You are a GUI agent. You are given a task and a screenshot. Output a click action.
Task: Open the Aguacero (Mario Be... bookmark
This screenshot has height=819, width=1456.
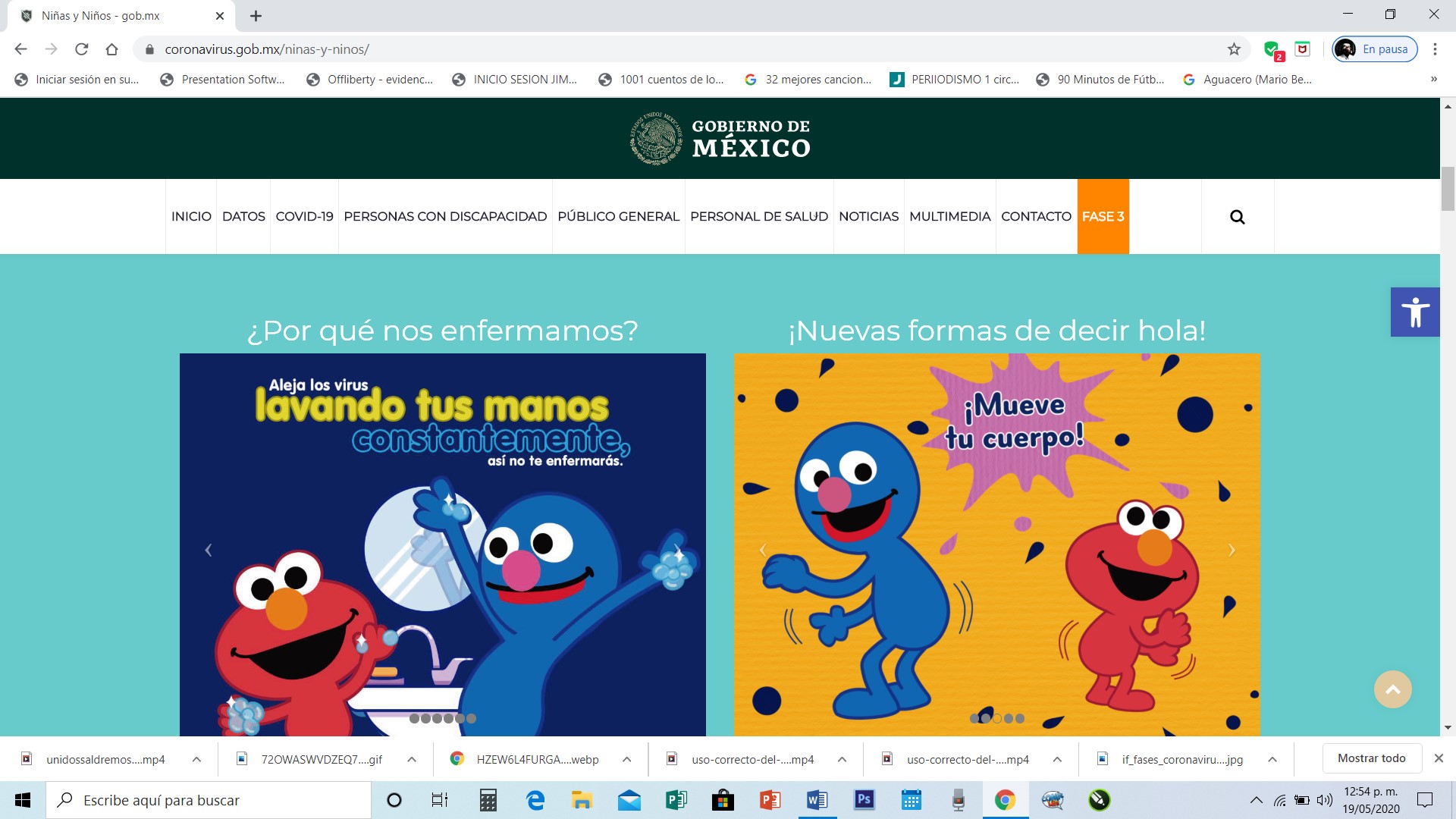pos(1247,80)
